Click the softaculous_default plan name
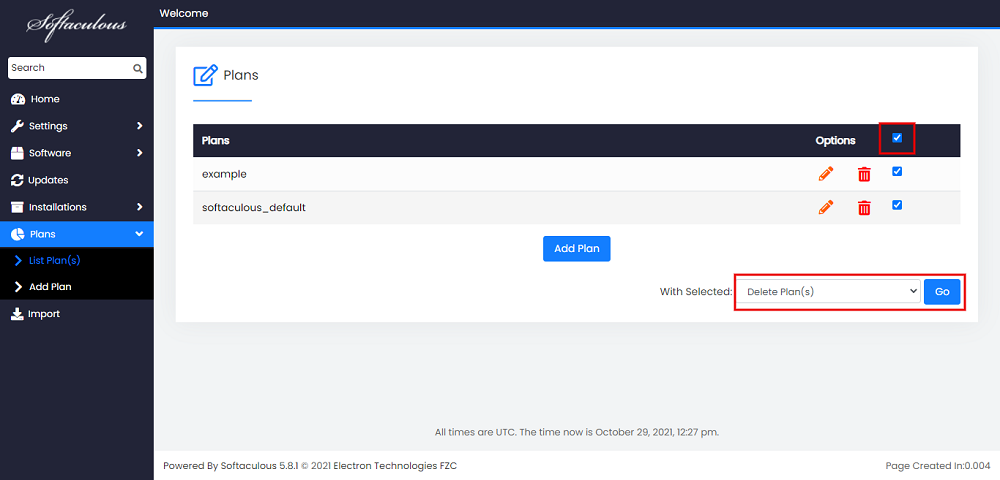 point(254,208)
